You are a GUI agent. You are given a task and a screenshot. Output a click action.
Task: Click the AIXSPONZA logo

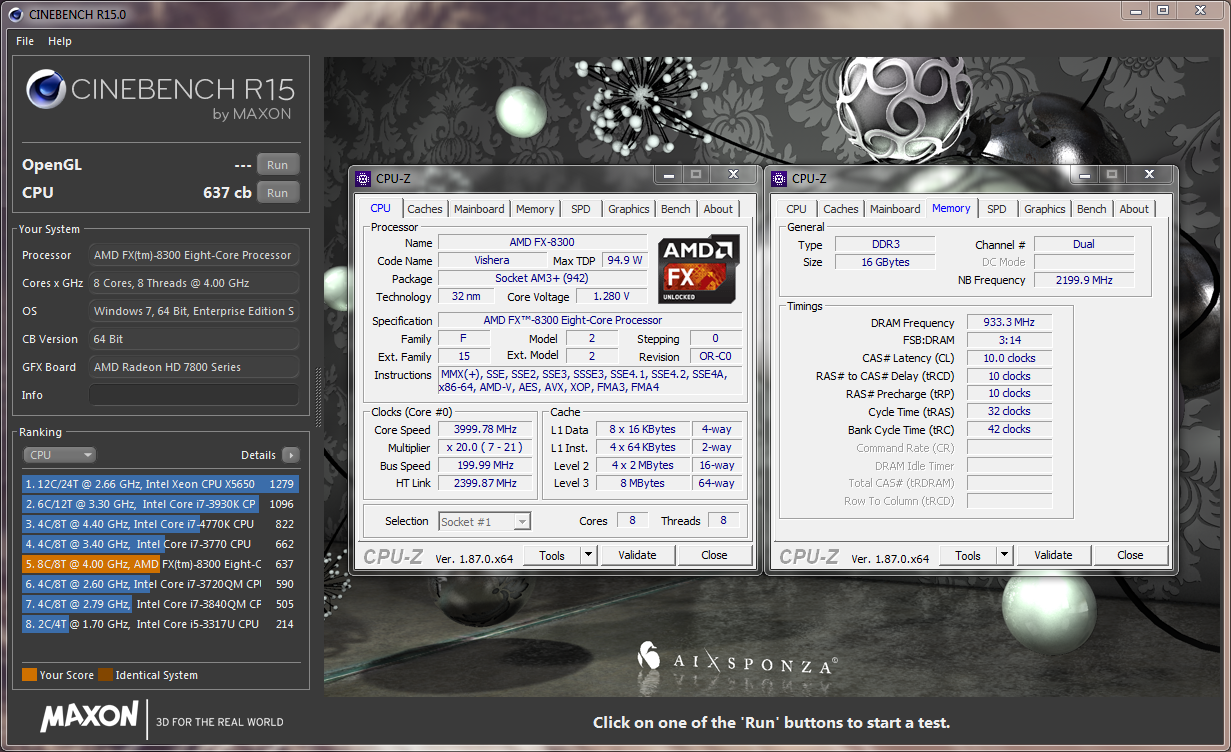pyautogui.click(x=737, y=658)
